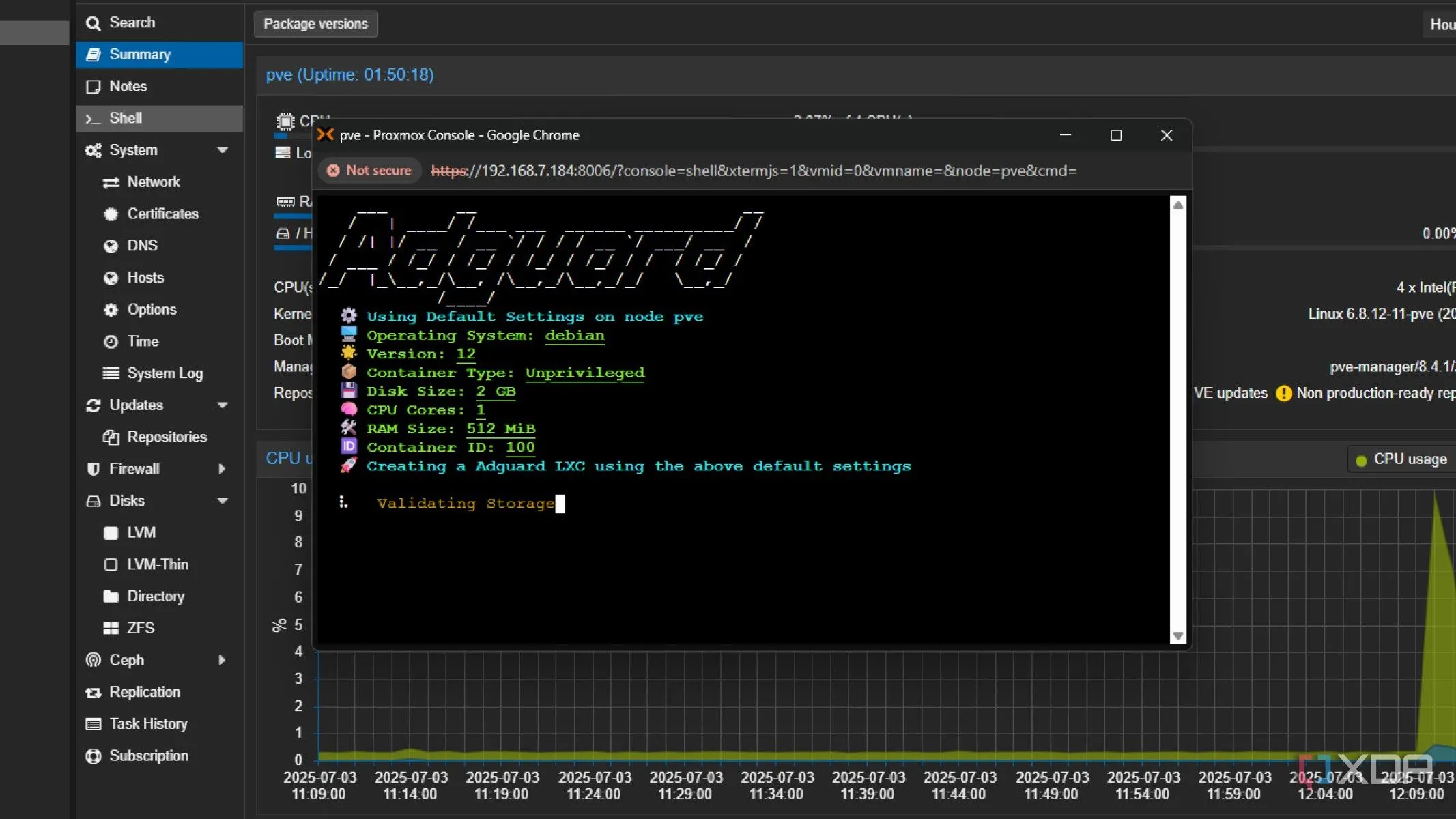1456x819 pixels.
Task: Open the Summary book icon
Action: pyautogui.click(x=93, y=55)
